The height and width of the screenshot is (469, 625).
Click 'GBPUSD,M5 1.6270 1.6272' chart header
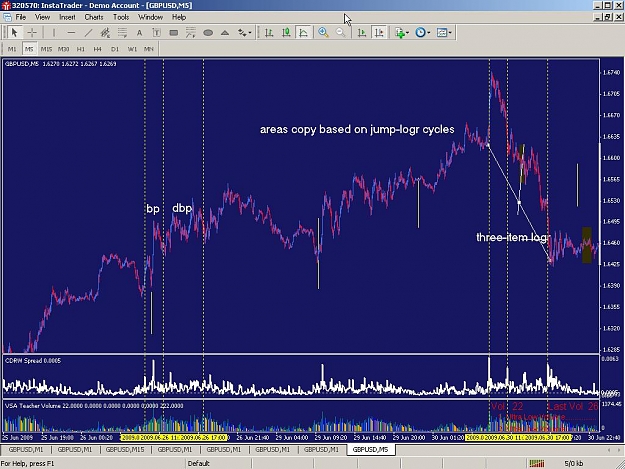(x=61, y=63)
